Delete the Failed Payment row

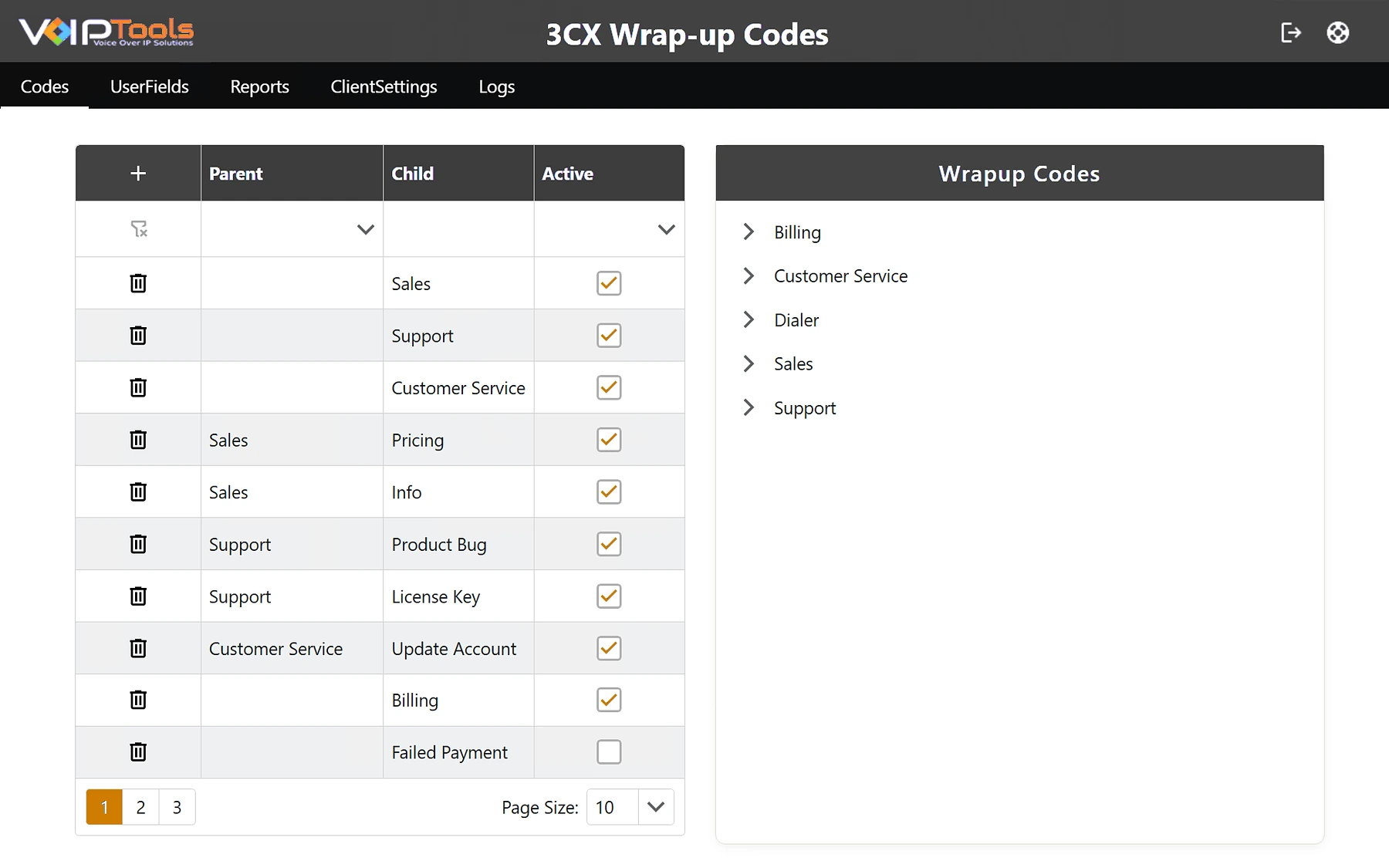point(138,752)
